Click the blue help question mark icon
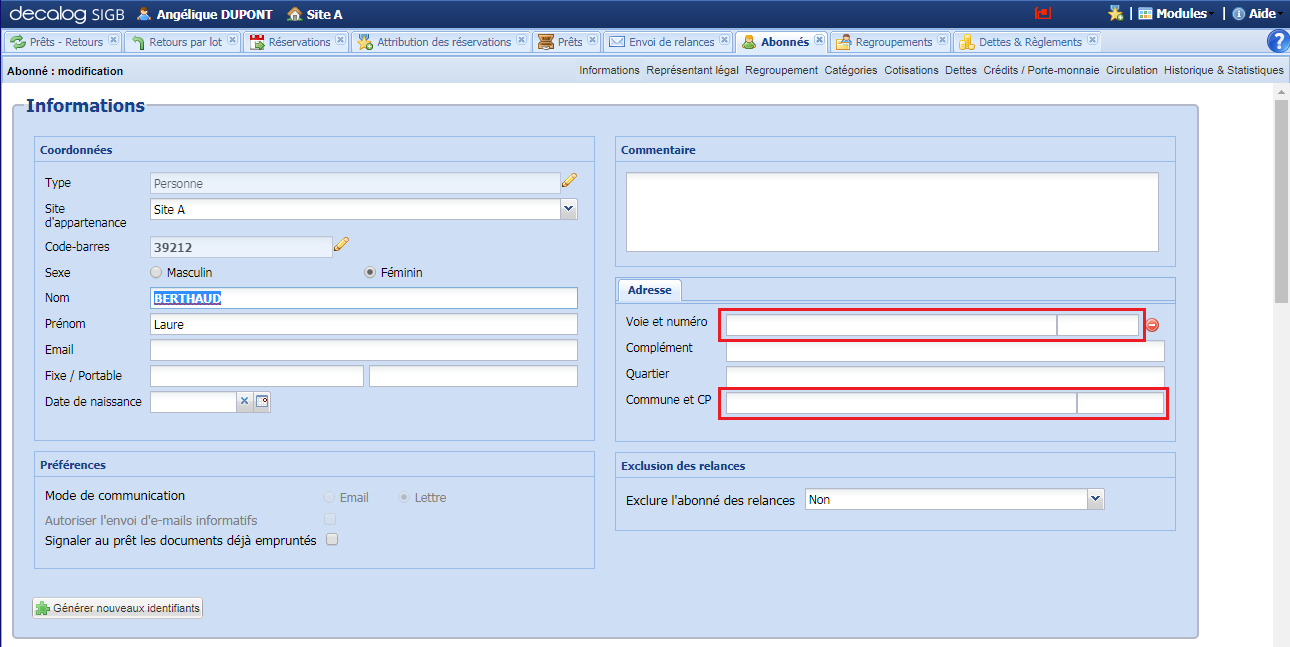 1277,41
